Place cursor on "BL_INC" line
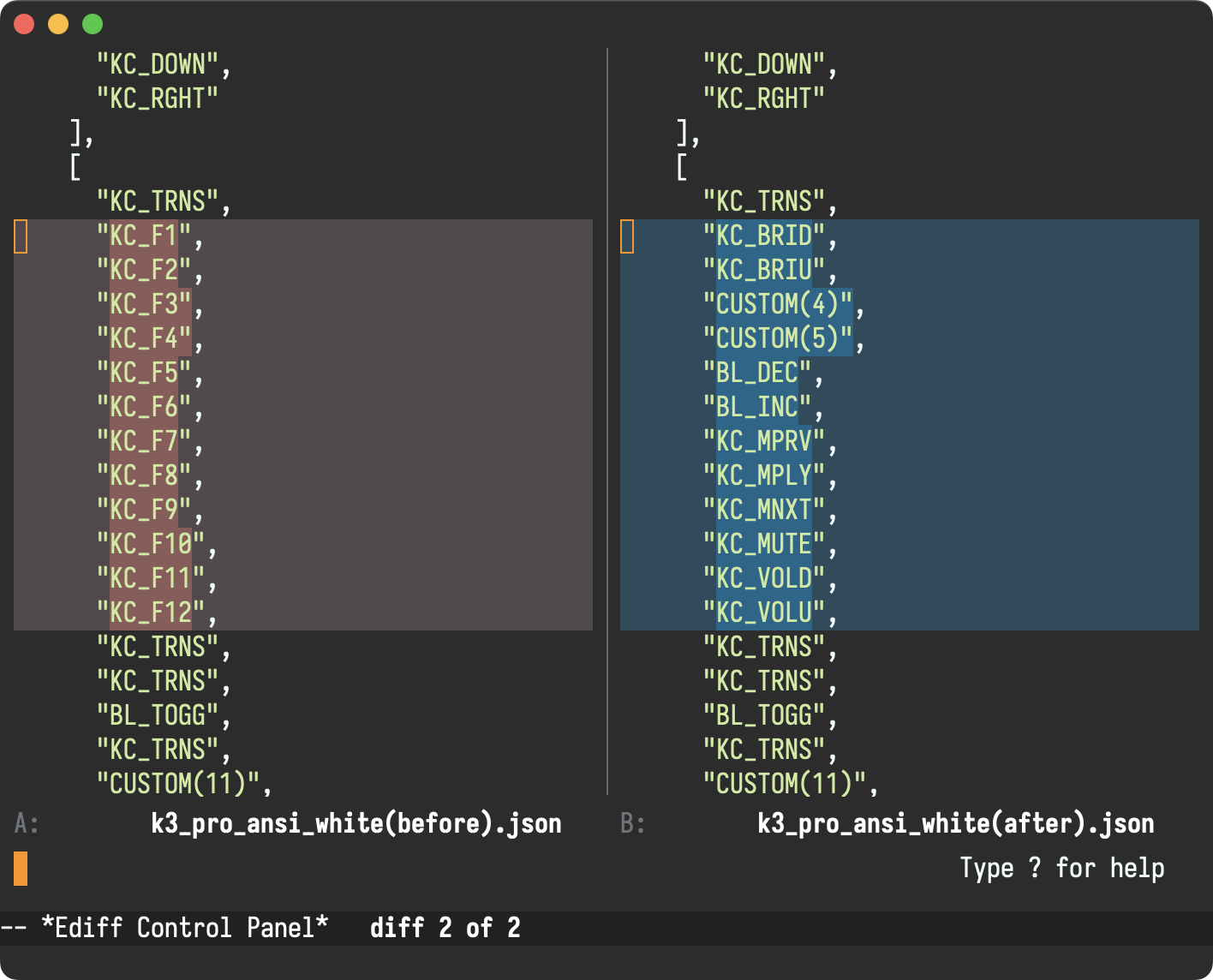This screenshot has height=980, width=1213. (x=763, y=408)
